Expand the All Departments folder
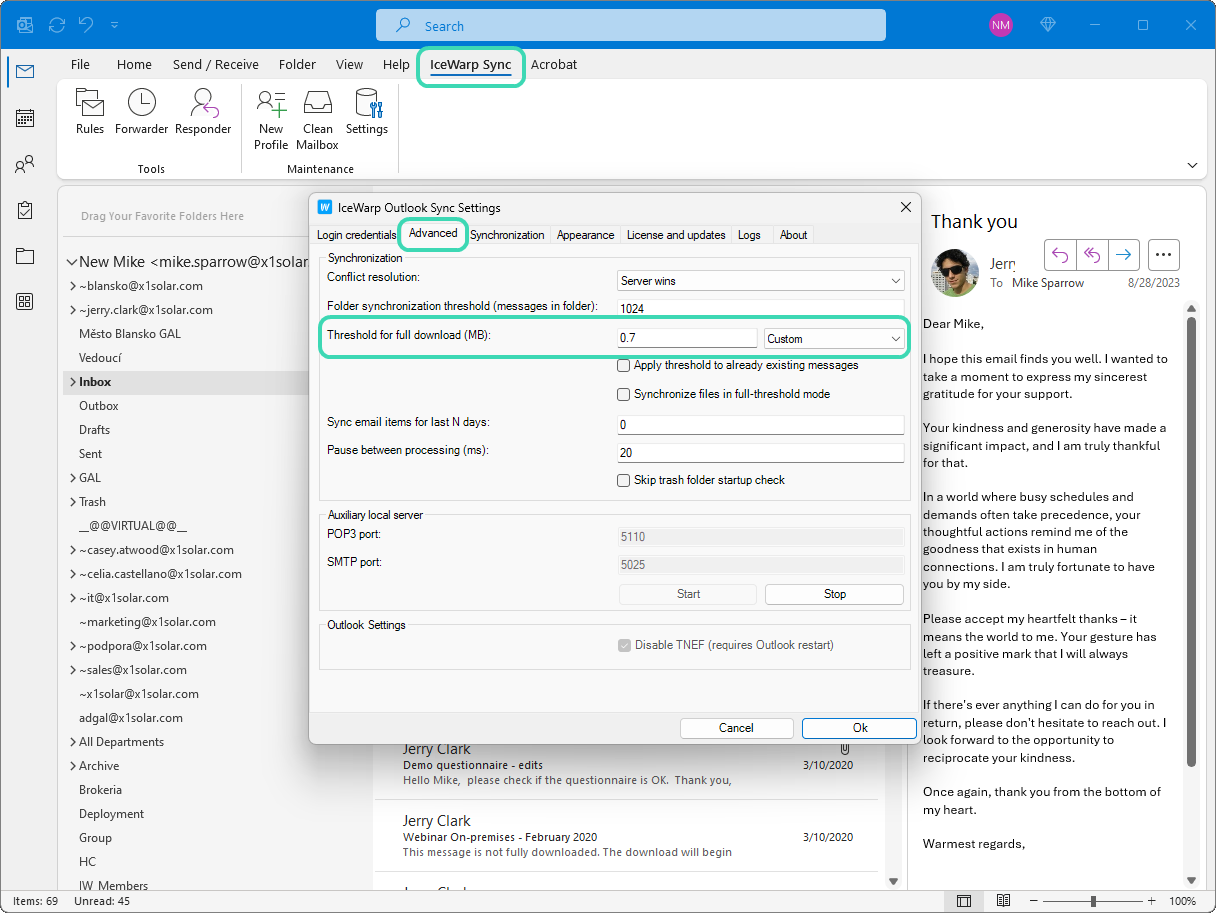 point(73,742)
